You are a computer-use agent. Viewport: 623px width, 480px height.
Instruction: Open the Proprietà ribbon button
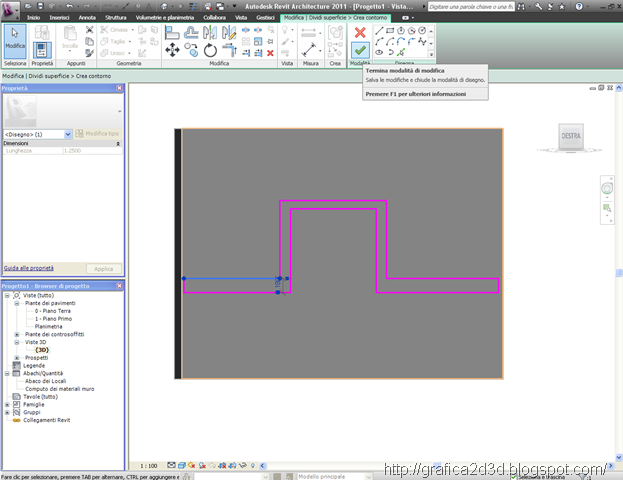[x=43, y=43]
